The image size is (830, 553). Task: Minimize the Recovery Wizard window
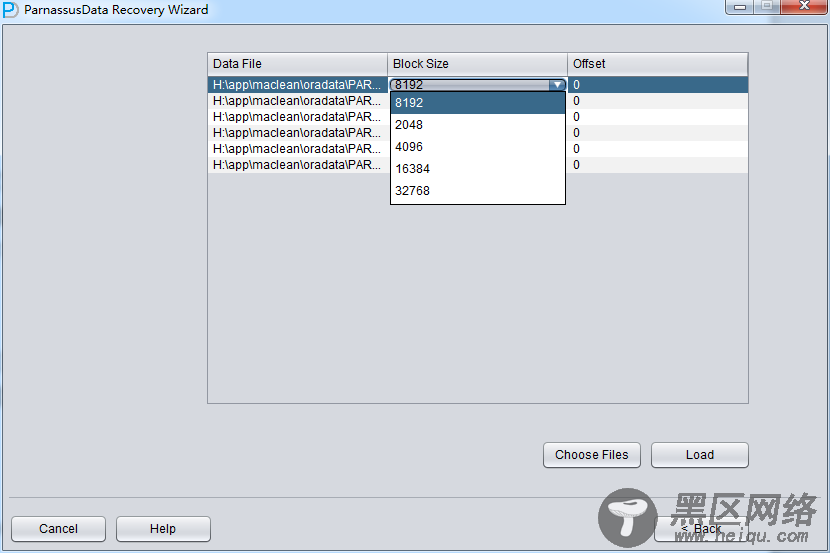point(740,6)
